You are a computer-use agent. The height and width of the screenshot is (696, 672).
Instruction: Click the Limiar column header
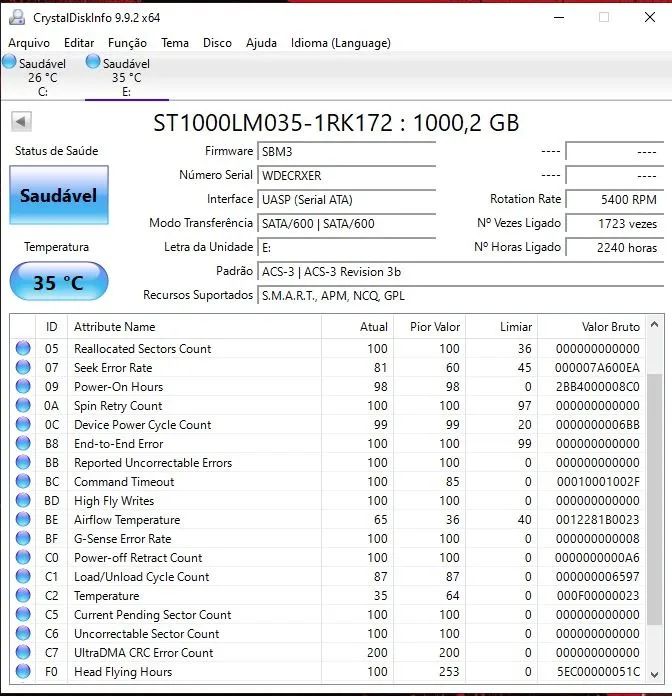click(501, 327)
